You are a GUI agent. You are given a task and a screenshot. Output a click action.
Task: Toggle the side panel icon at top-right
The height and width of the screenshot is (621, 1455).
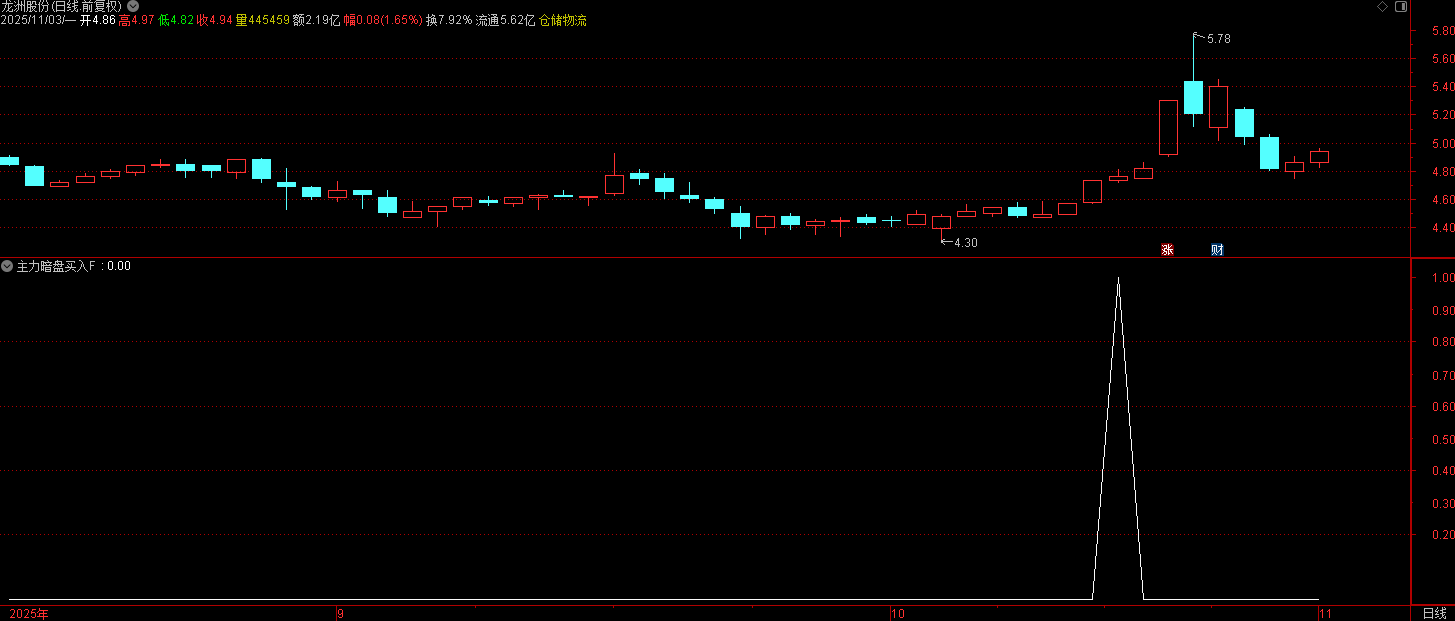click(1401, 6)
